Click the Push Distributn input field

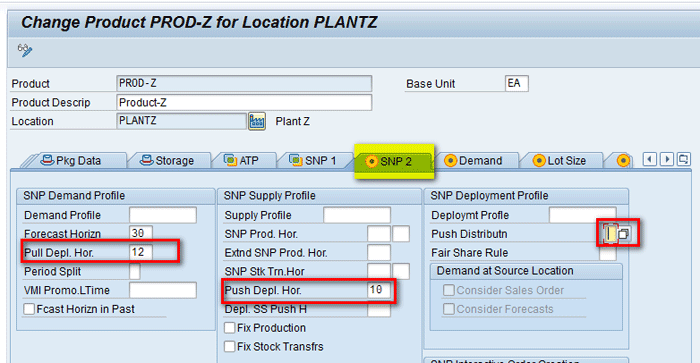[x=610, y=234]
